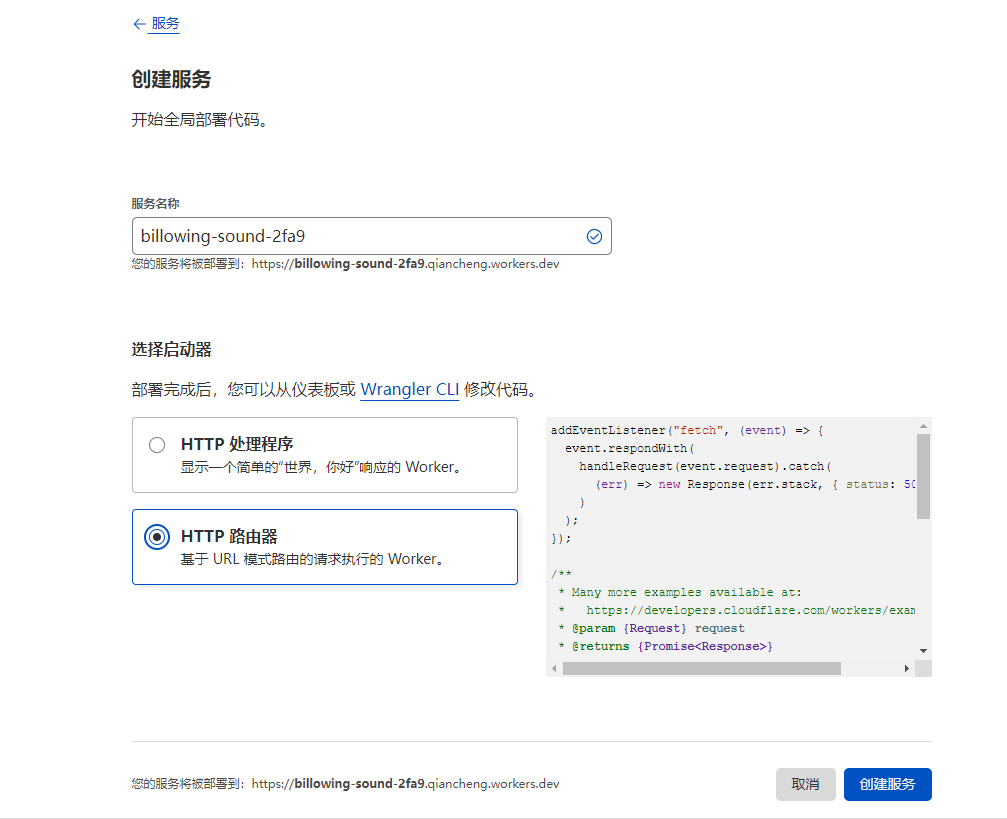Click the 开始全局部署代码 subtitle text

(200, 120)
